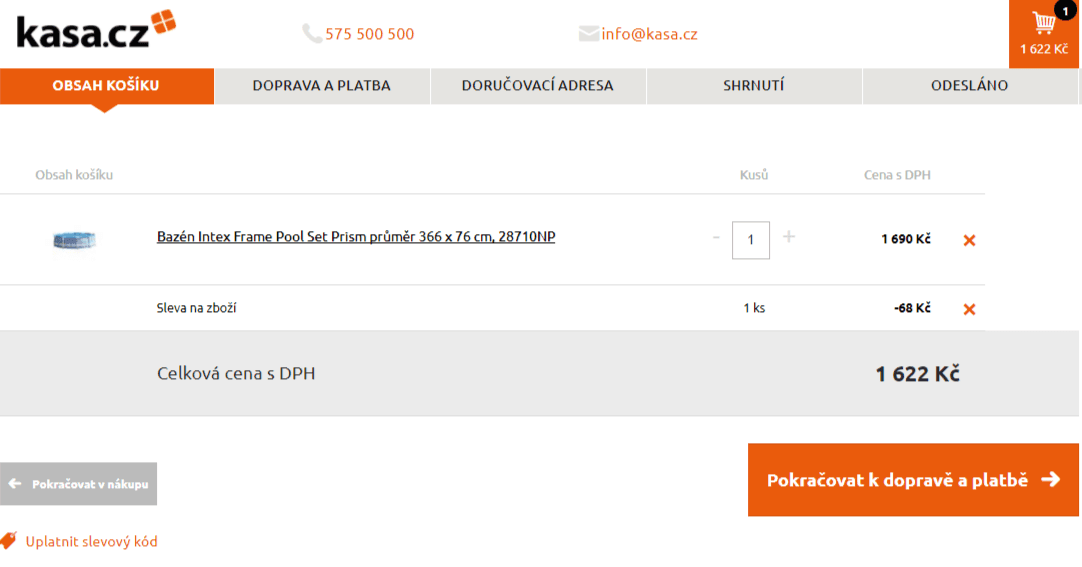Click the envelope icon beside info@kasa.cz
The width and height of the screenshot is (1082, 567).
pos(588,33)
